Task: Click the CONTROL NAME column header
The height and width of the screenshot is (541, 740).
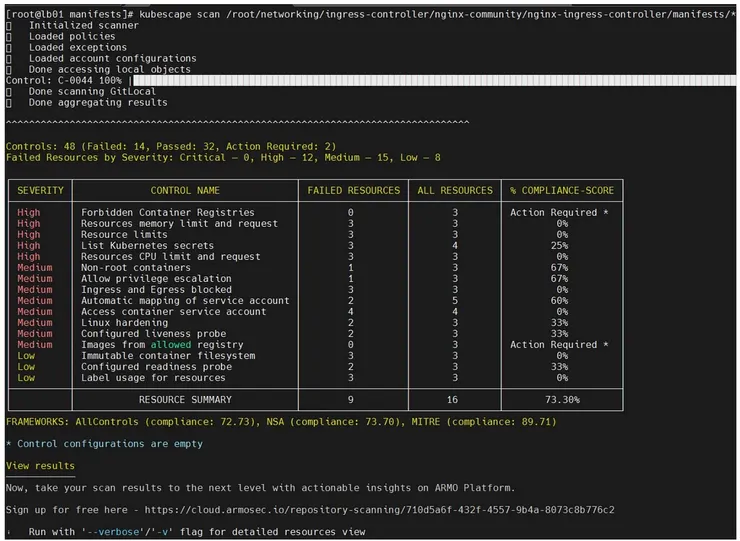Action: [185, 190]
